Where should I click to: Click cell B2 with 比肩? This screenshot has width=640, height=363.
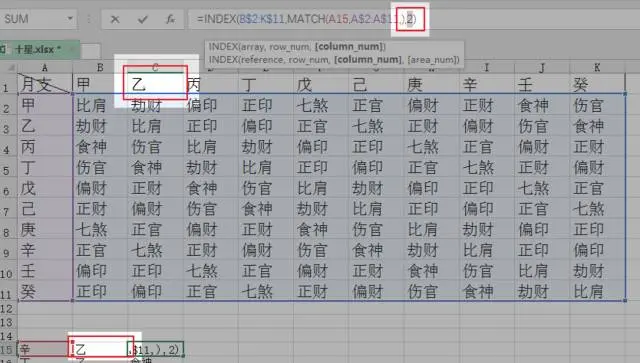point(100,105)
